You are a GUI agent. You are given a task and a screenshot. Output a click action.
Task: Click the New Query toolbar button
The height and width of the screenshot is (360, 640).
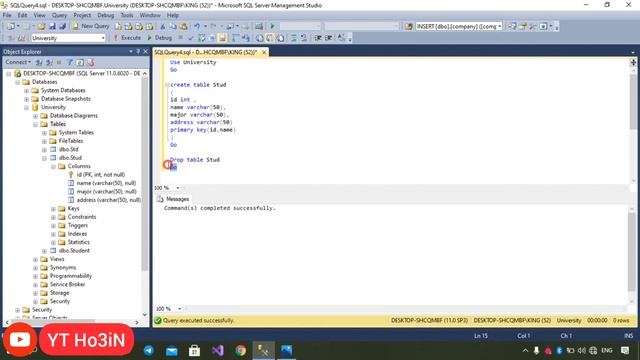tap(91, 26)
